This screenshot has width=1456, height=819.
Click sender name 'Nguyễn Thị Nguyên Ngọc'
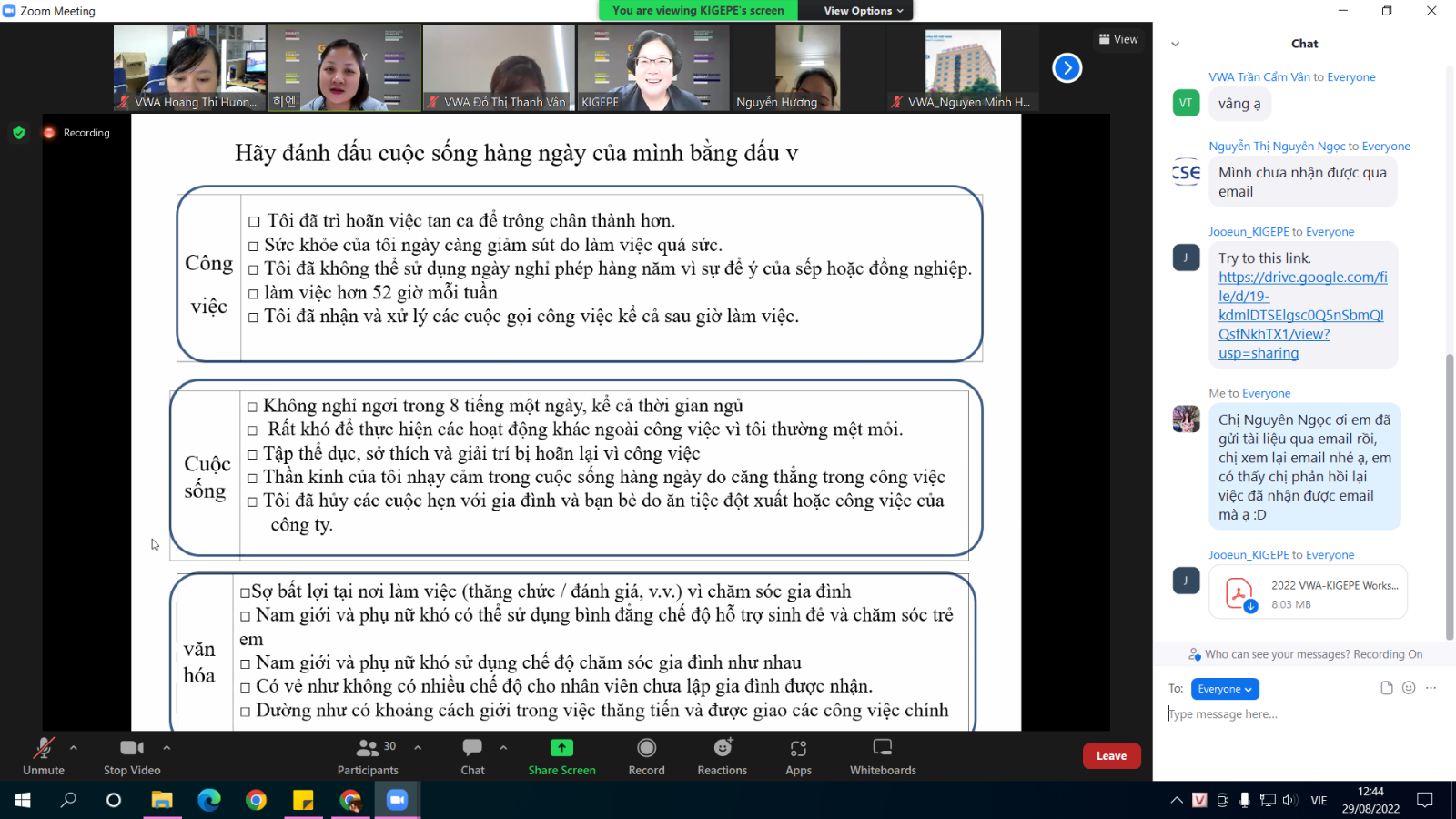[1277, 147]
